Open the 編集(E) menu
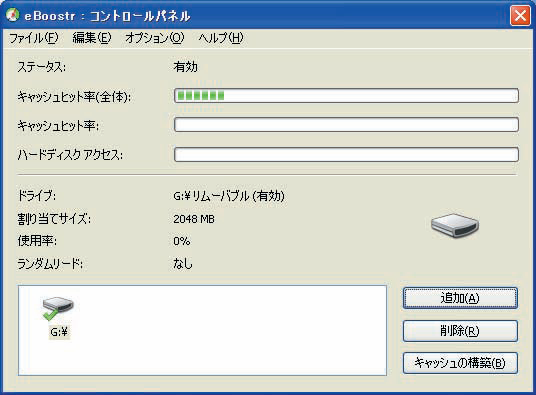This screenshot has width=536, height=395. pos(92,38)
